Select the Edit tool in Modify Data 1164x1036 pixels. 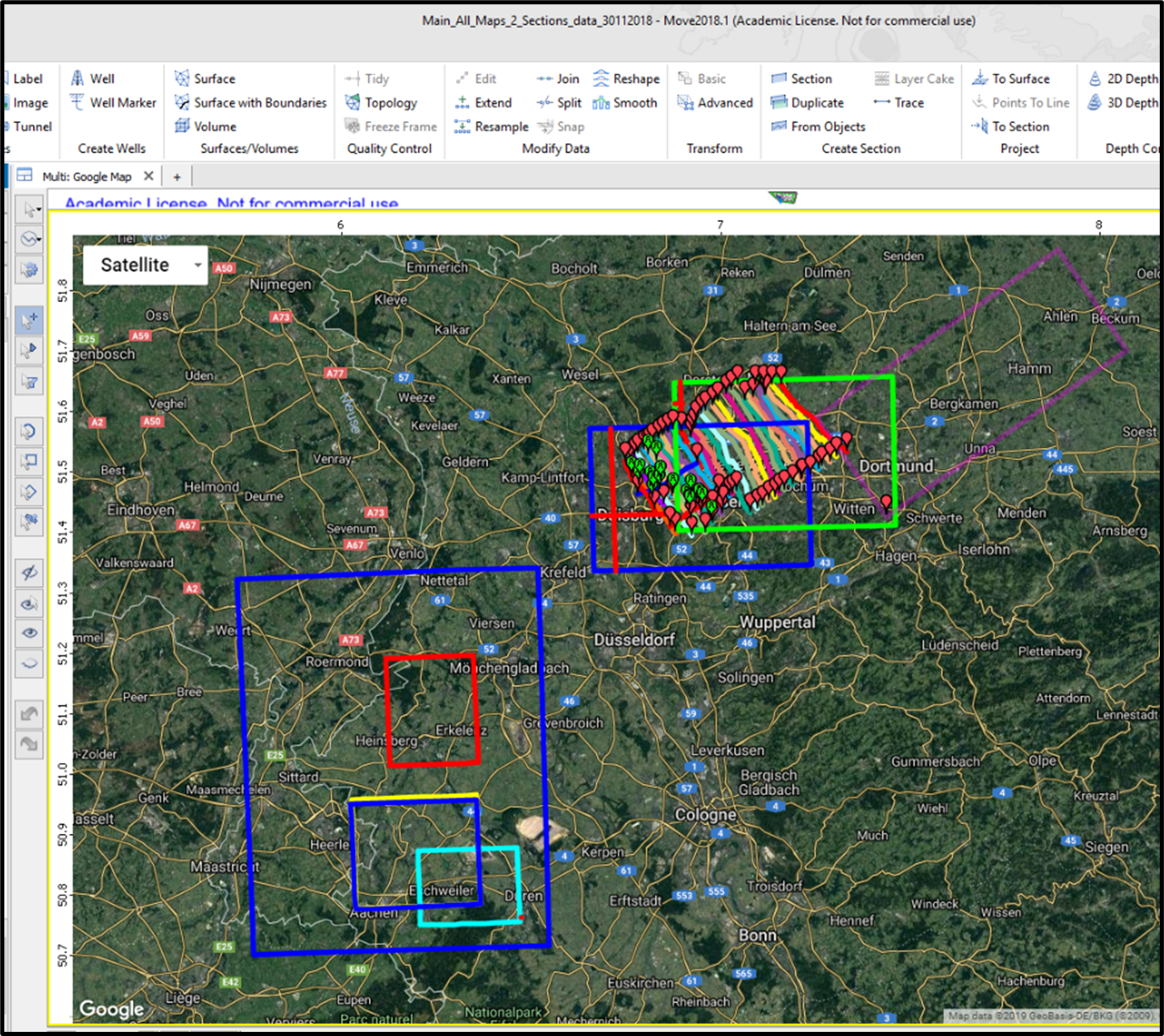pyautogui.click(x=476, y=79)
